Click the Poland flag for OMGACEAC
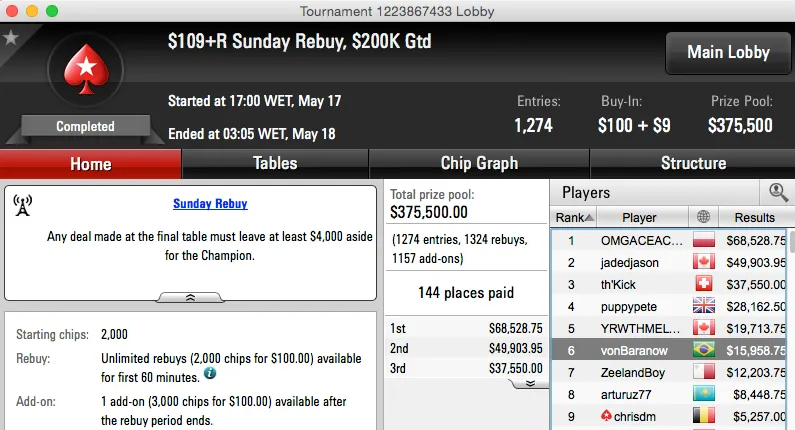Viewport: 795px width, 430px height. tap(704, 240)
